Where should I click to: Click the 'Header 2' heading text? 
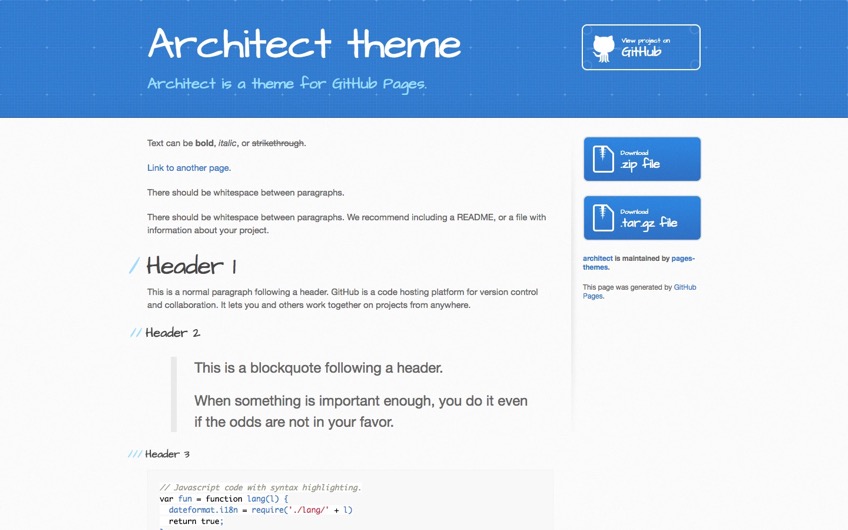(x=173, y=333)
